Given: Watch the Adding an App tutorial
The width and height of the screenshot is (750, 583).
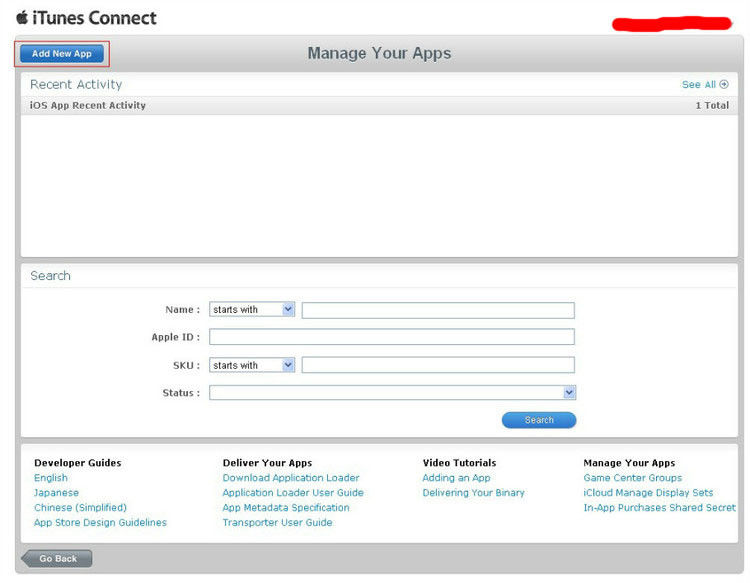Looking at the screenshot, I should [x=456, y=478].
